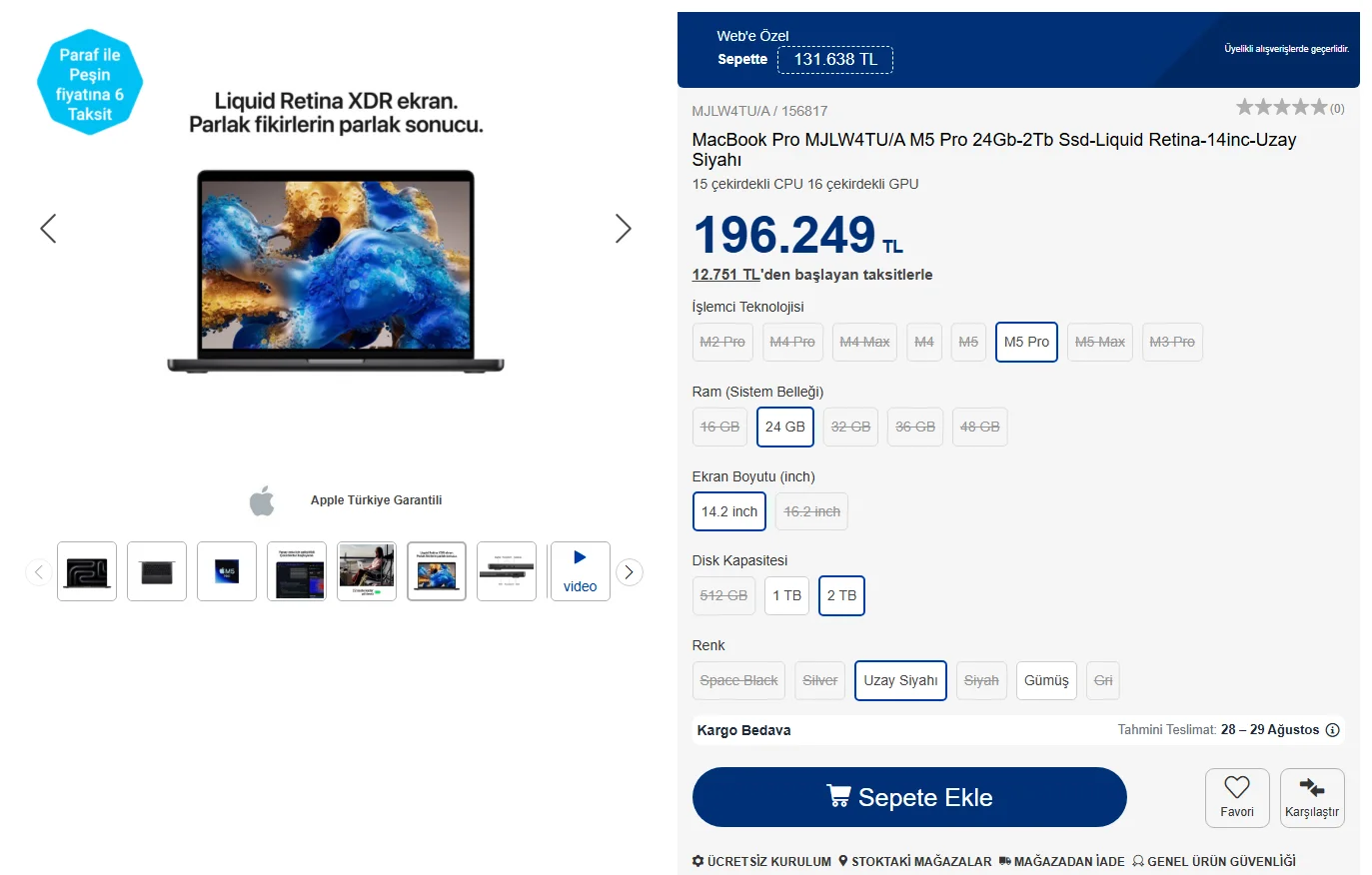
Task: Select the Siyah color option
Action: (981, 680)
